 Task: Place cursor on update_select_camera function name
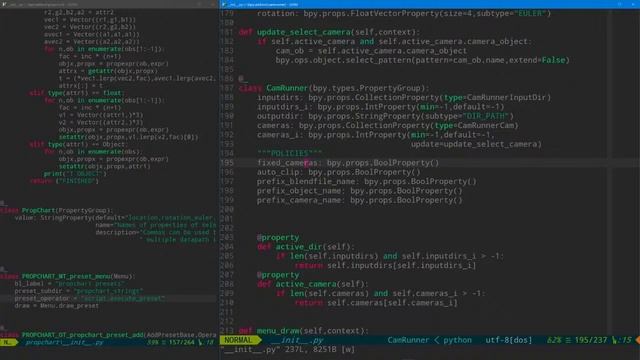pos(304,32)
